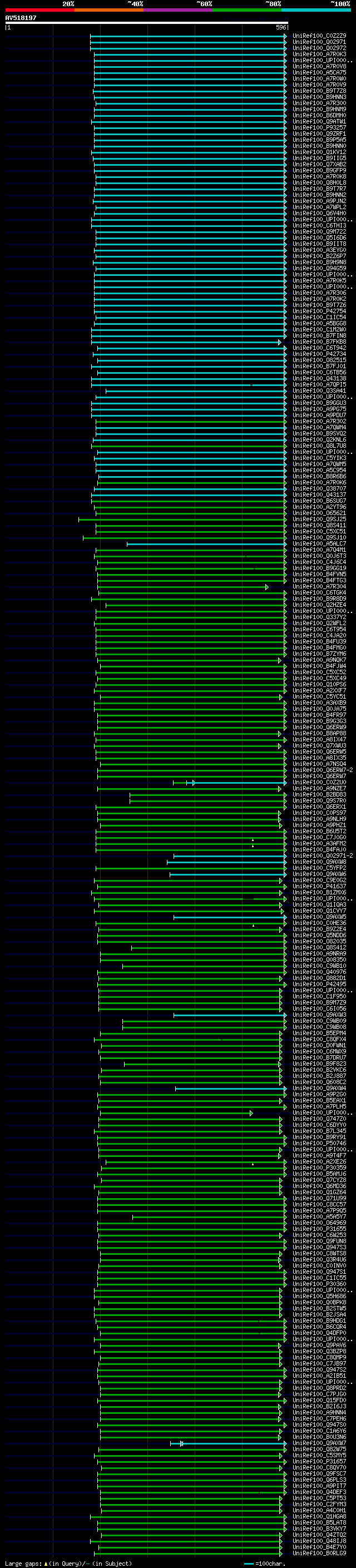Select hit label UniRef100_Q3SA41
This screenshot has height=1568, width=356.
point(319,391)
